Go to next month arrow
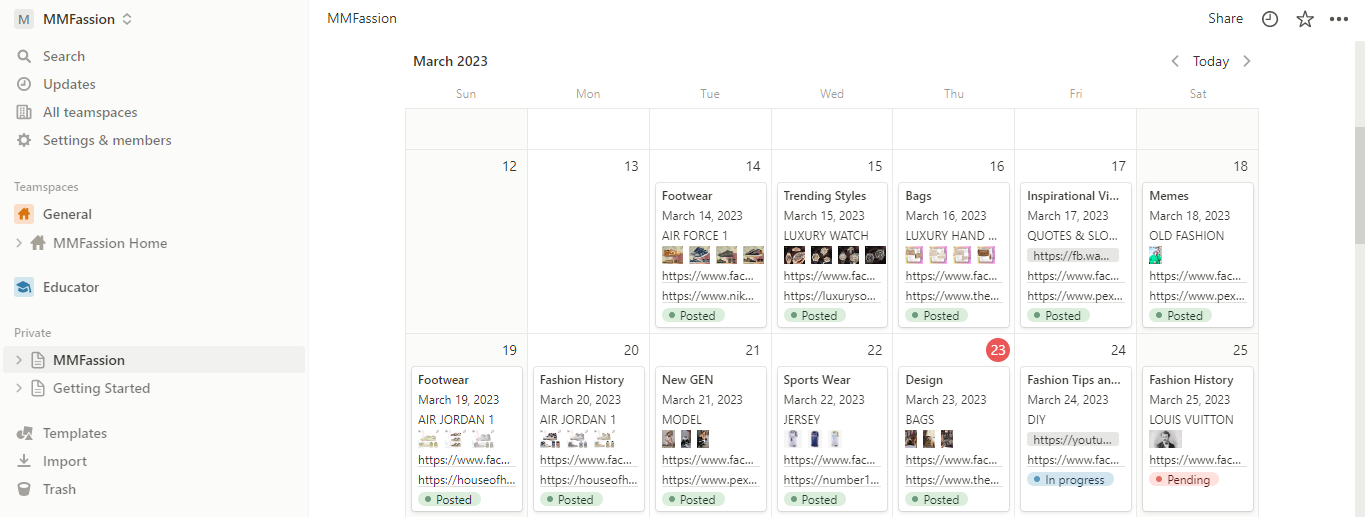This screenshot has width=1365, height=517. tap(1246, 61)
